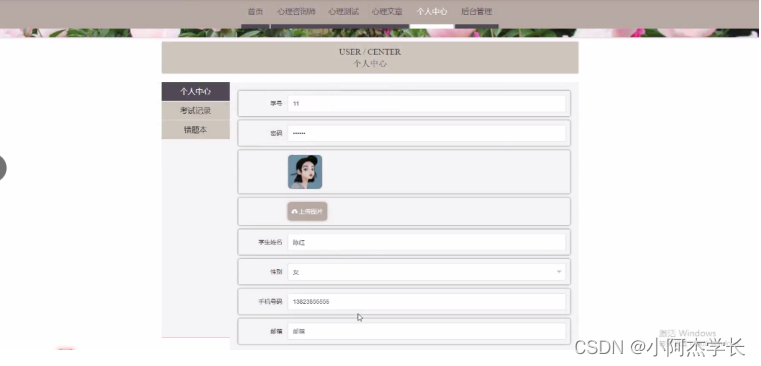This screenshot has height=366, width=761.
Task: Click the 学号 input field with 11
Action: coord(427,103)
